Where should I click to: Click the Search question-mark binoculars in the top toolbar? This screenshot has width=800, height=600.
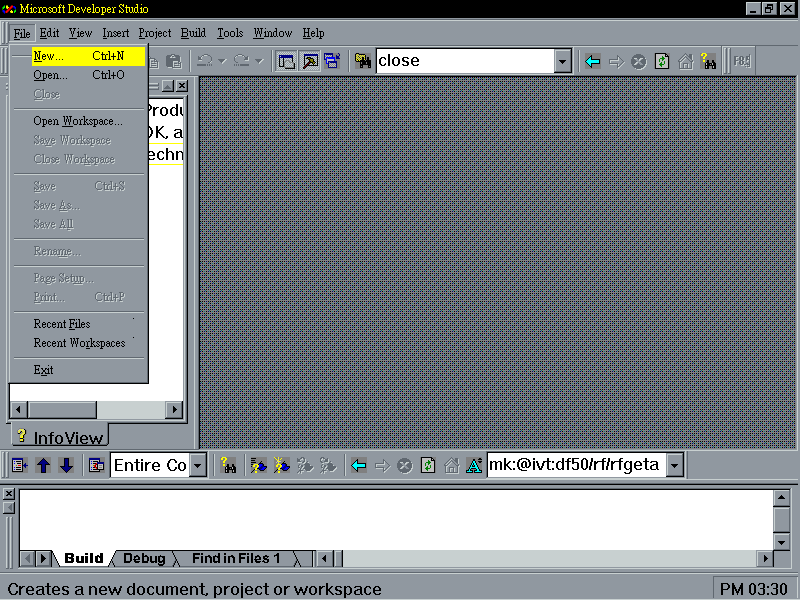tap(708, 61)
